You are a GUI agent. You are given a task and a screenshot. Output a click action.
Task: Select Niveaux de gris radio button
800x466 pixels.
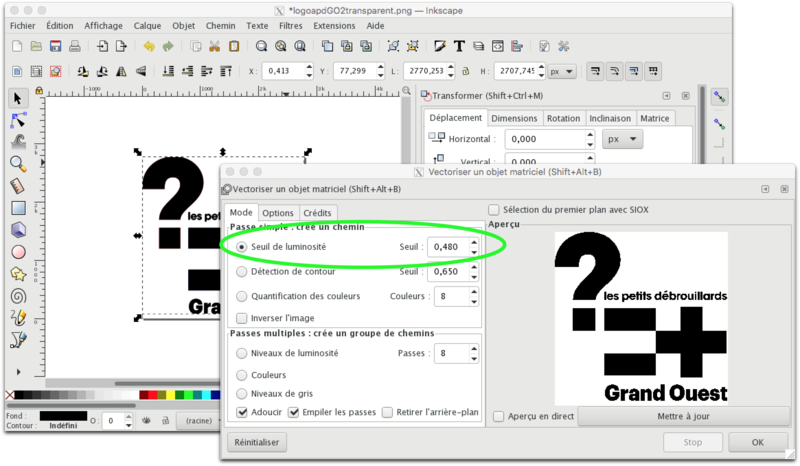pyautogui.click(x=242, y=394)
